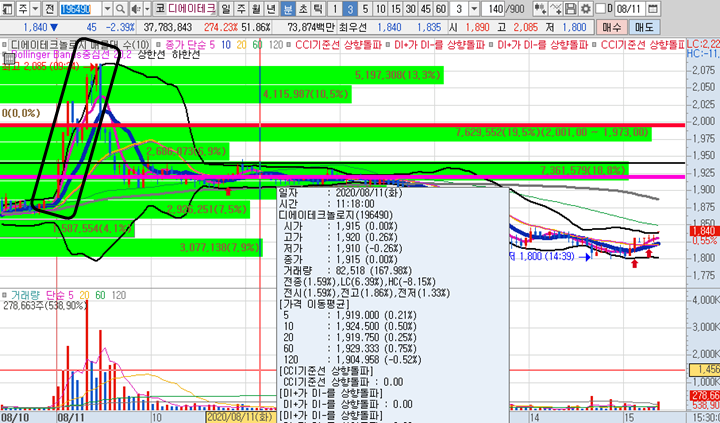
Task: Click low marker label 1,800 (14:39)
Action: pyautogui.click(x=546, y=257)
